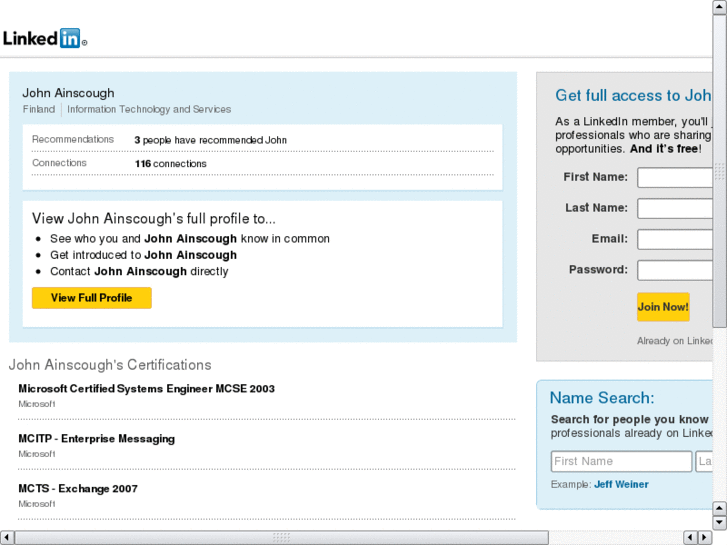Select the Email input field
Screen dimensions: 727x545
click(675, 240)
